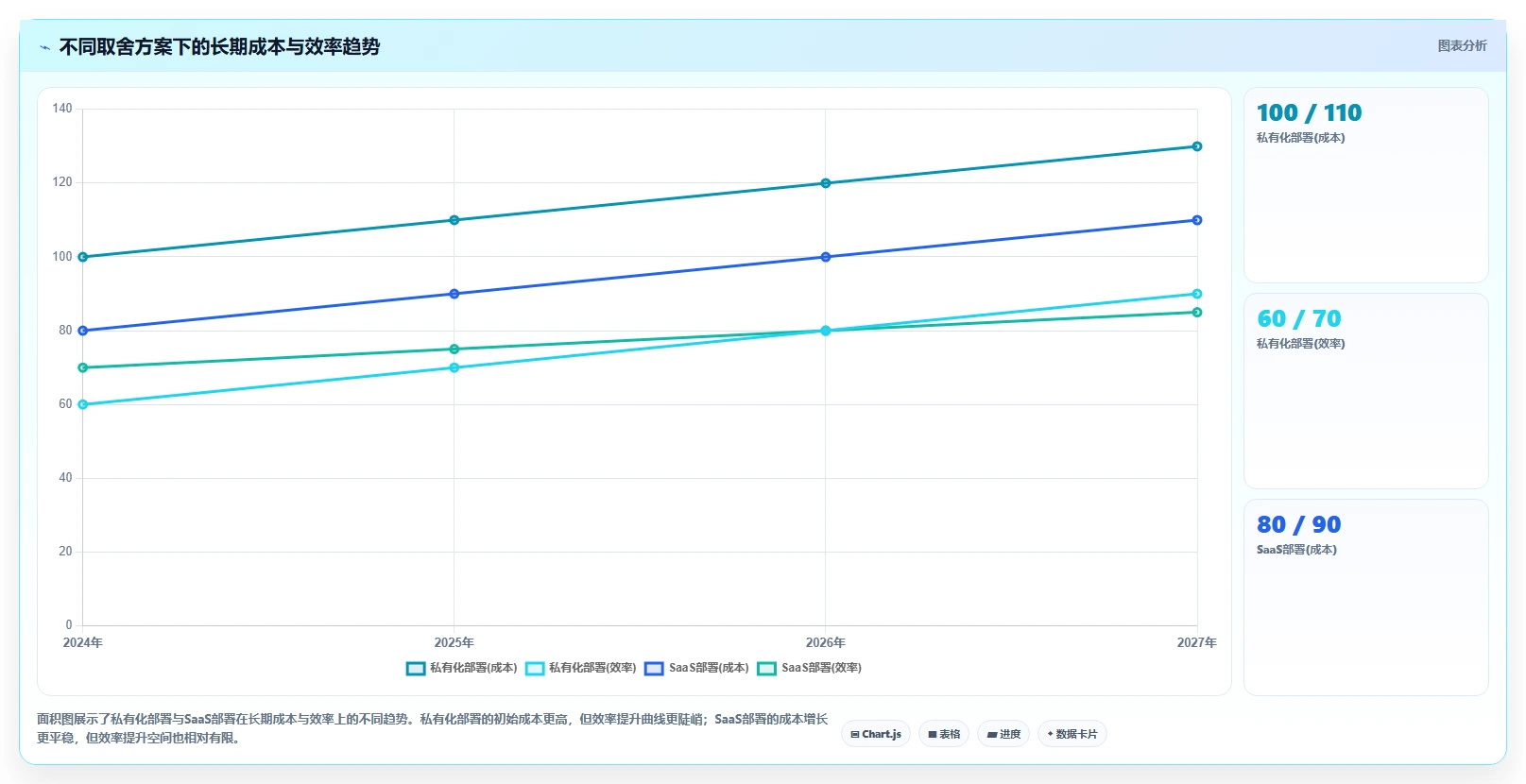
Task: Select the 2026年 point on 私有化部署(成本) line
Action: pos(826,183)
